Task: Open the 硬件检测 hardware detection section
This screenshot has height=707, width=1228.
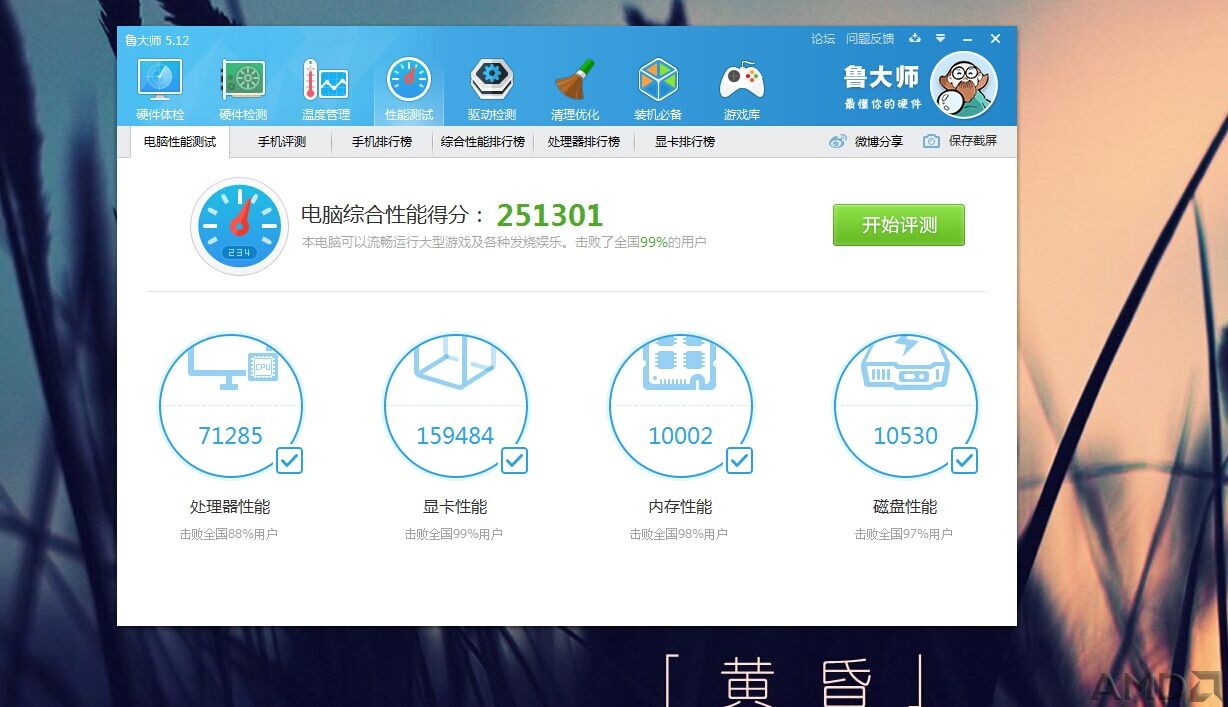Action: tap(243, 90)
